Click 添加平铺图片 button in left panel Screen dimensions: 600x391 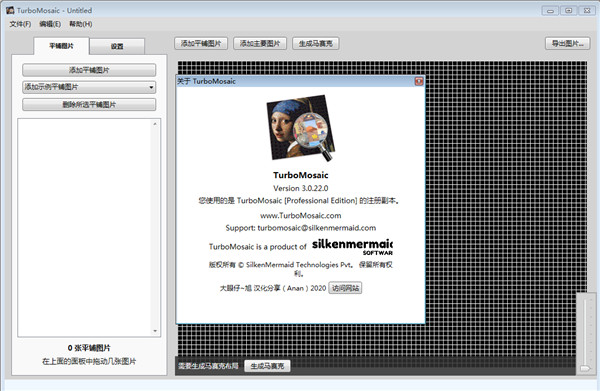click(x=89, y=70)
